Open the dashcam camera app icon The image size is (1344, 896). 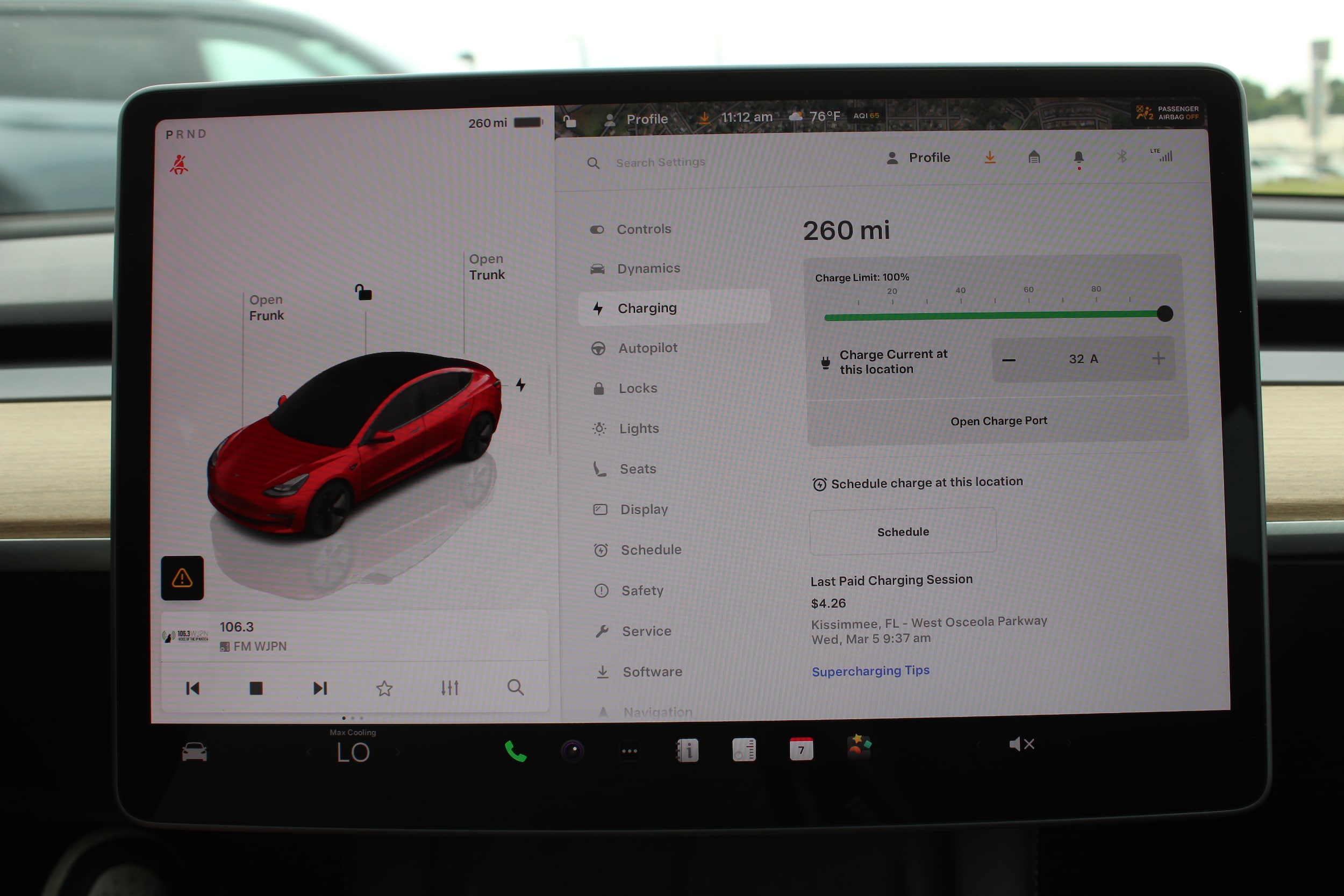click(x=573, y=751)
